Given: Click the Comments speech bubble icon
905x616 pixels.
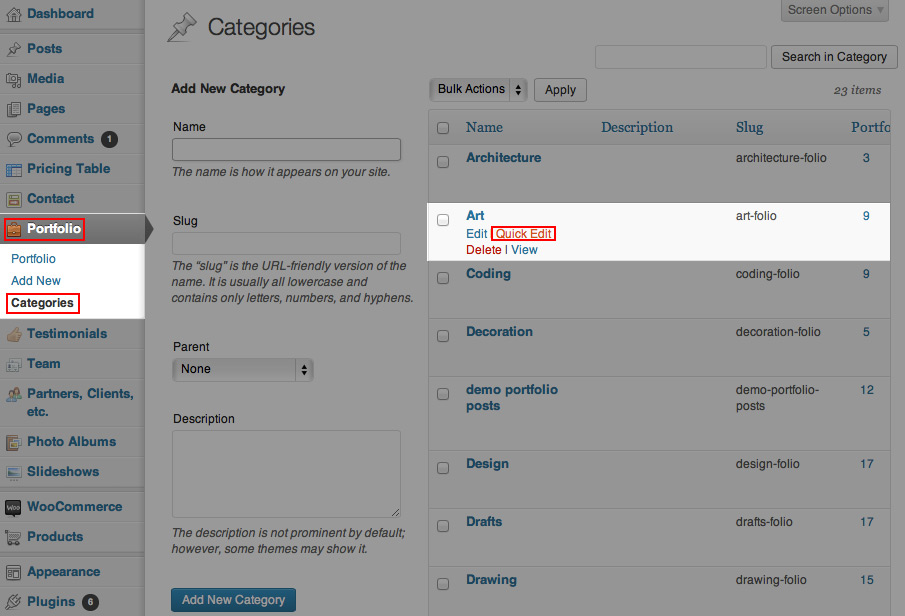Looking at the screenshot, I should (x=14, y=139).
